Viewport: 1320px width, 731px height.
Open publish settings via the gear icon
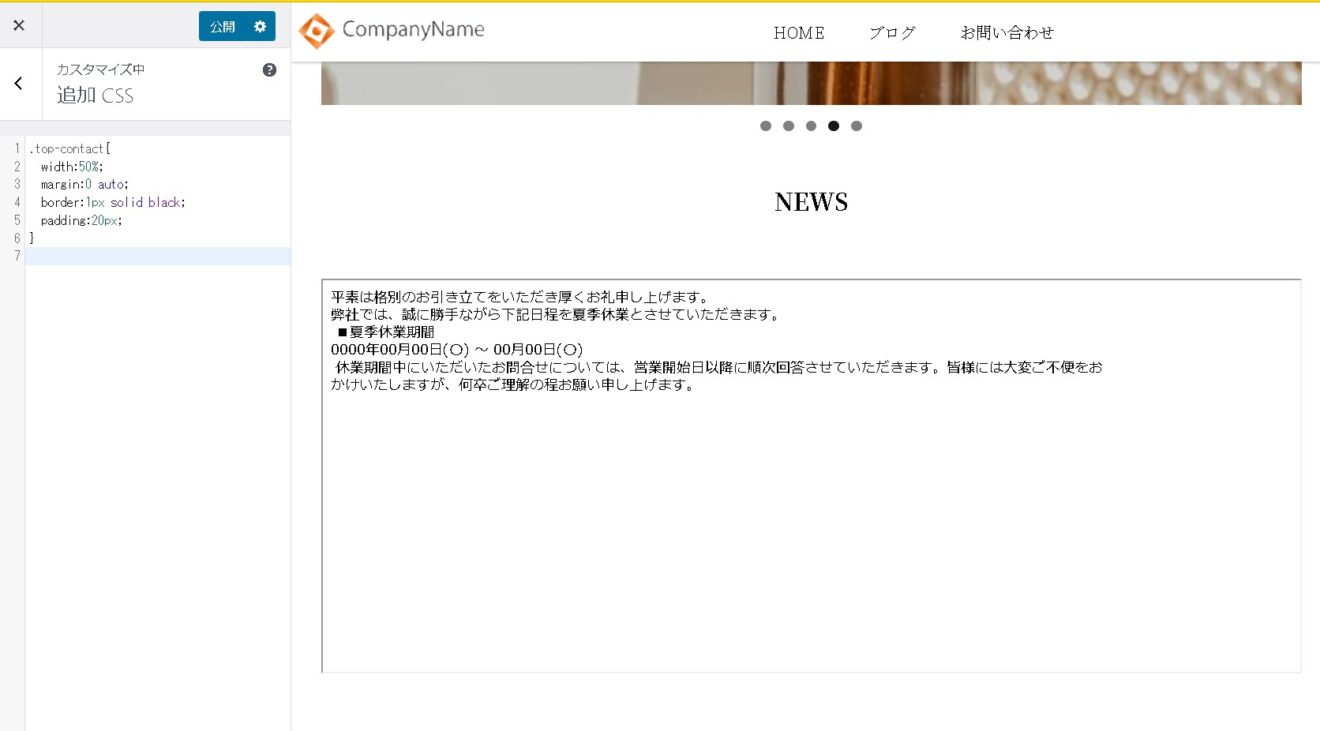(262, 26)
